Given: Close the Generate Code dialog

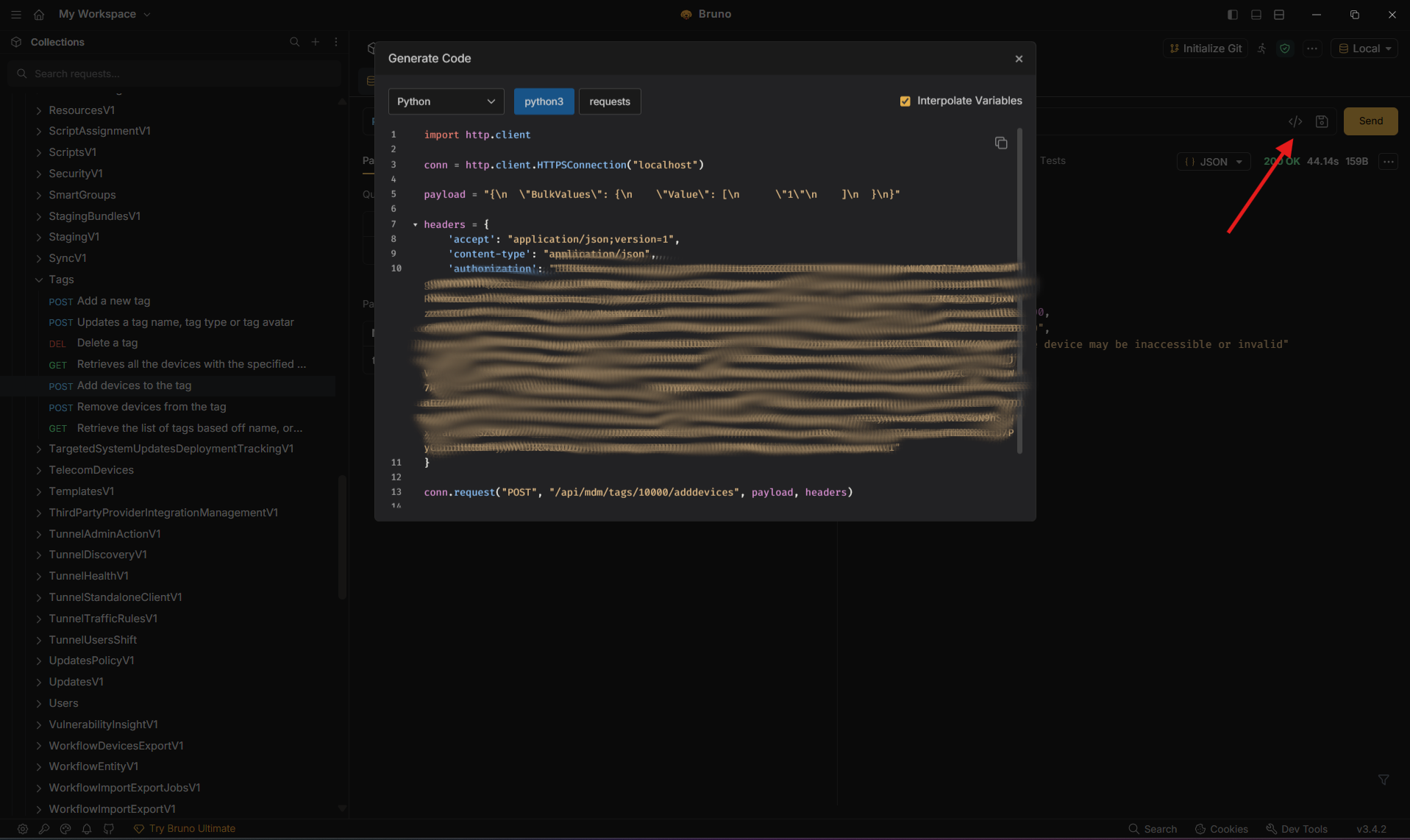Looking at the screenshot, I should [1019, 59].
